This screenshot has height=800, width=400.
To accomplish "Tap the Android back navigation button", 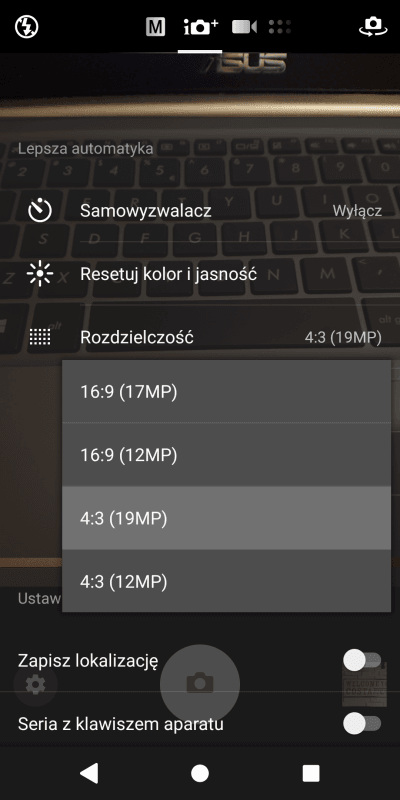I will 89,773.
